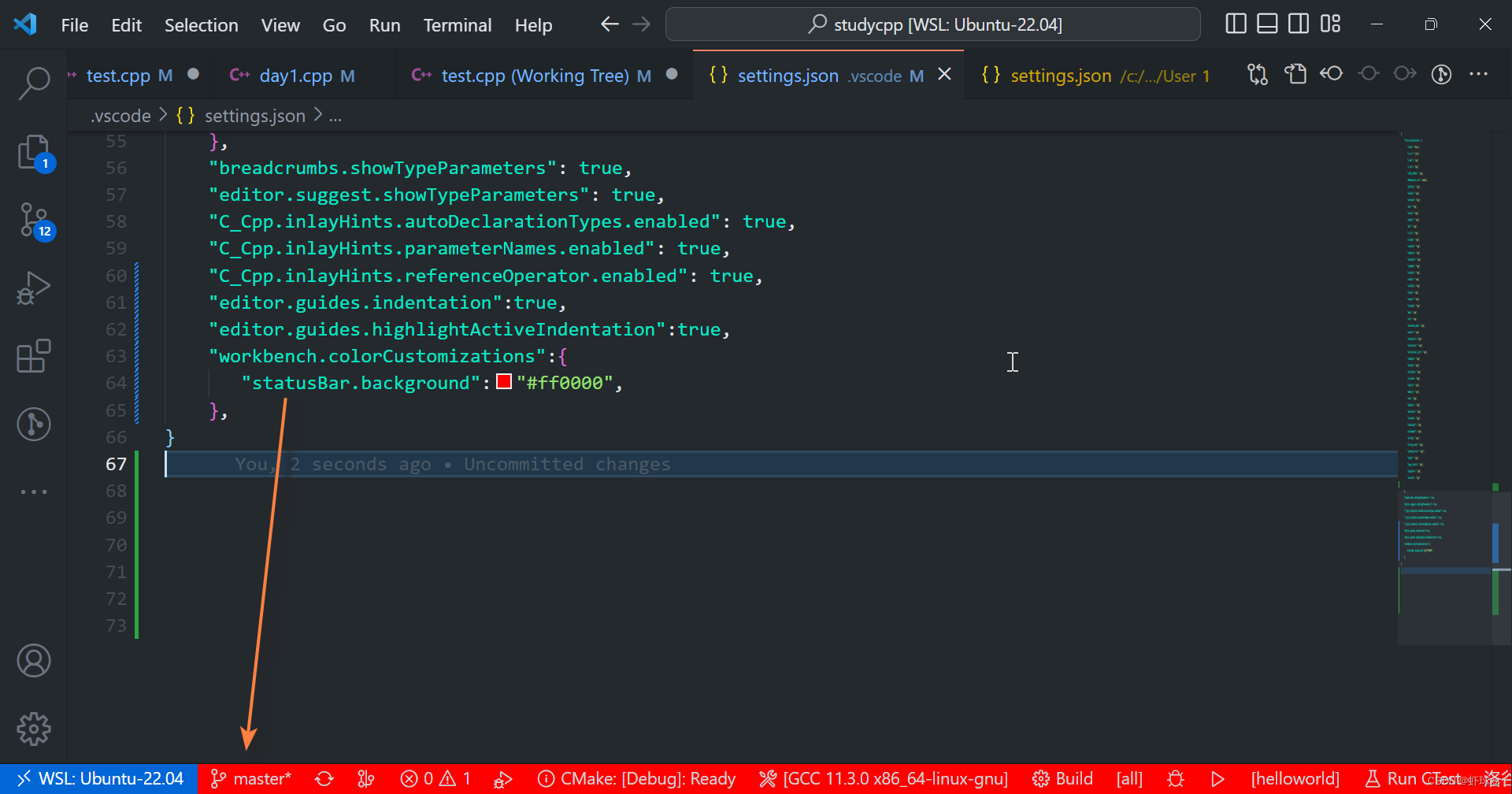Screen dimensions: 1512x794
Task: Click the studycpp command center search box
Action: (x=932, y=24)
